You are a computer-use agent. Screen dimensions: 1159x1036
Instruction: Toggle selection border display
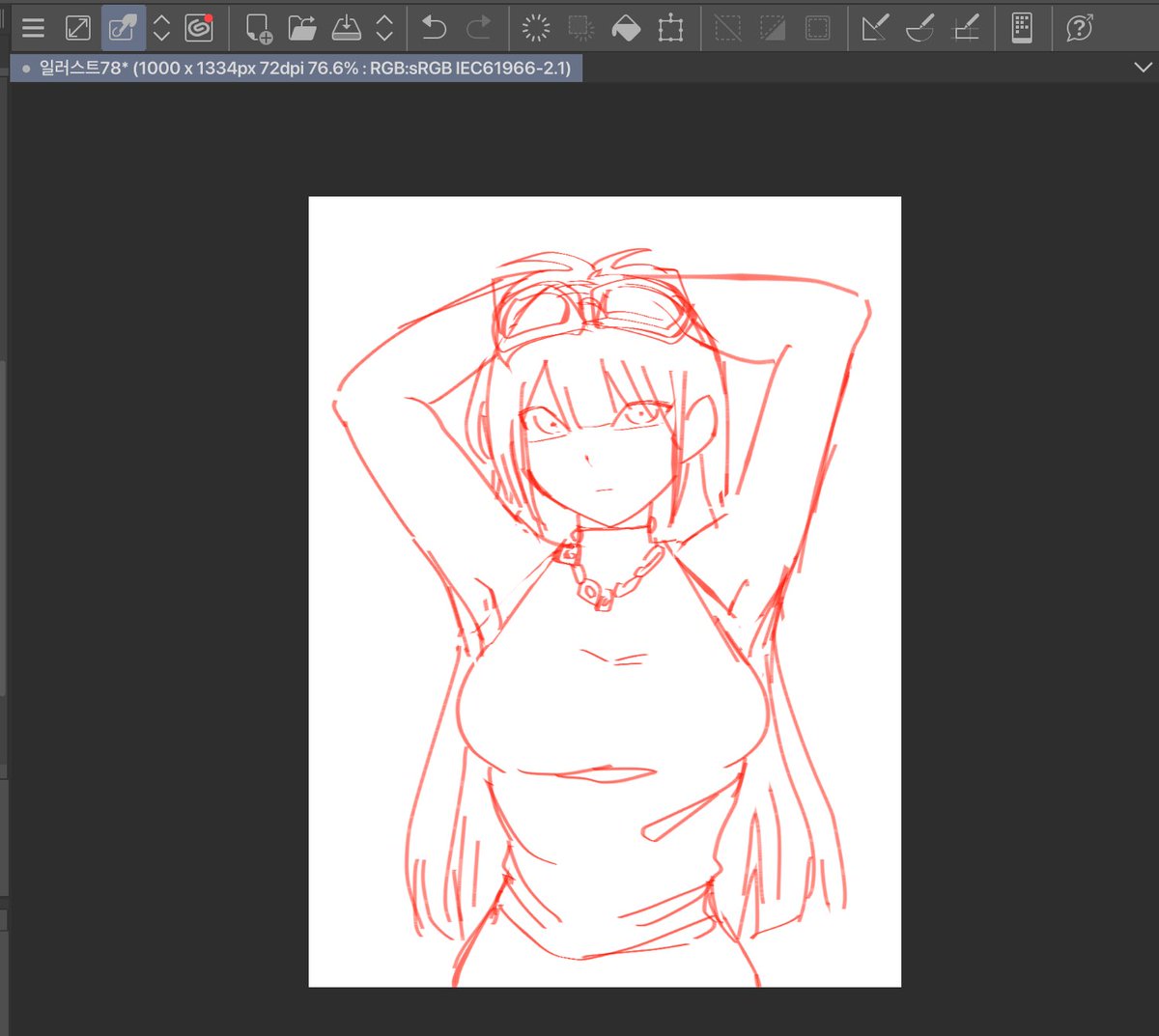818,28
